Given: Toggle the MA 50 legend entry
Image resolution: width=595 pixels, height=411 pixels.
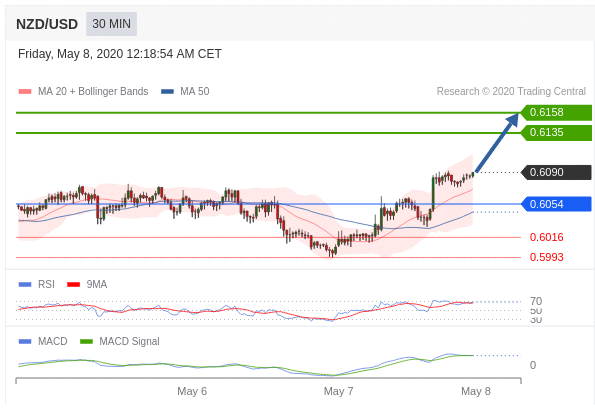Looking at the screenshot, I should click(x=185, y=91).
